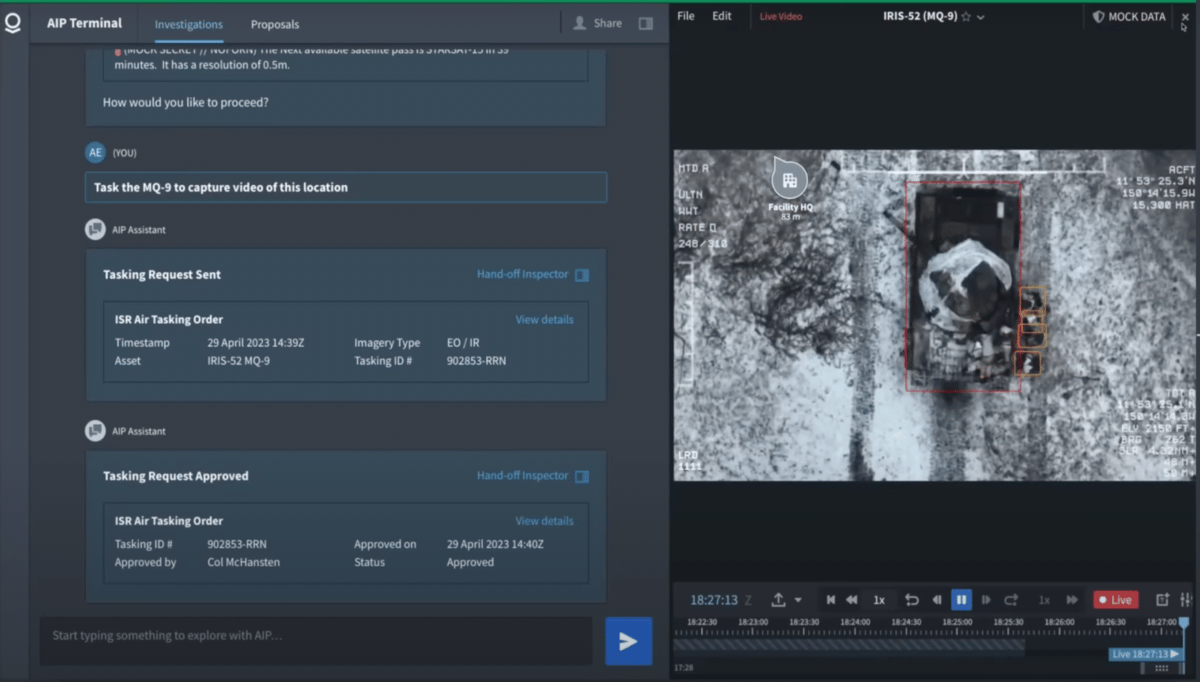Expand the IRIS-52 (MQ-9) title dropdown

tap(981, 17)
